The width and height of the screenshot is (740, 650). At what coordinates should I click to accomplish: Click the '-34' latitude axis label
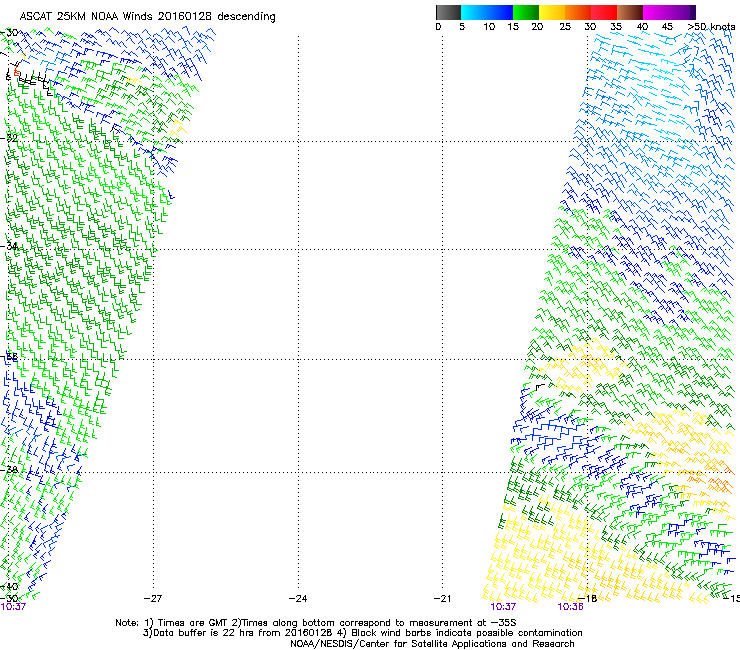tap(9, 246)
